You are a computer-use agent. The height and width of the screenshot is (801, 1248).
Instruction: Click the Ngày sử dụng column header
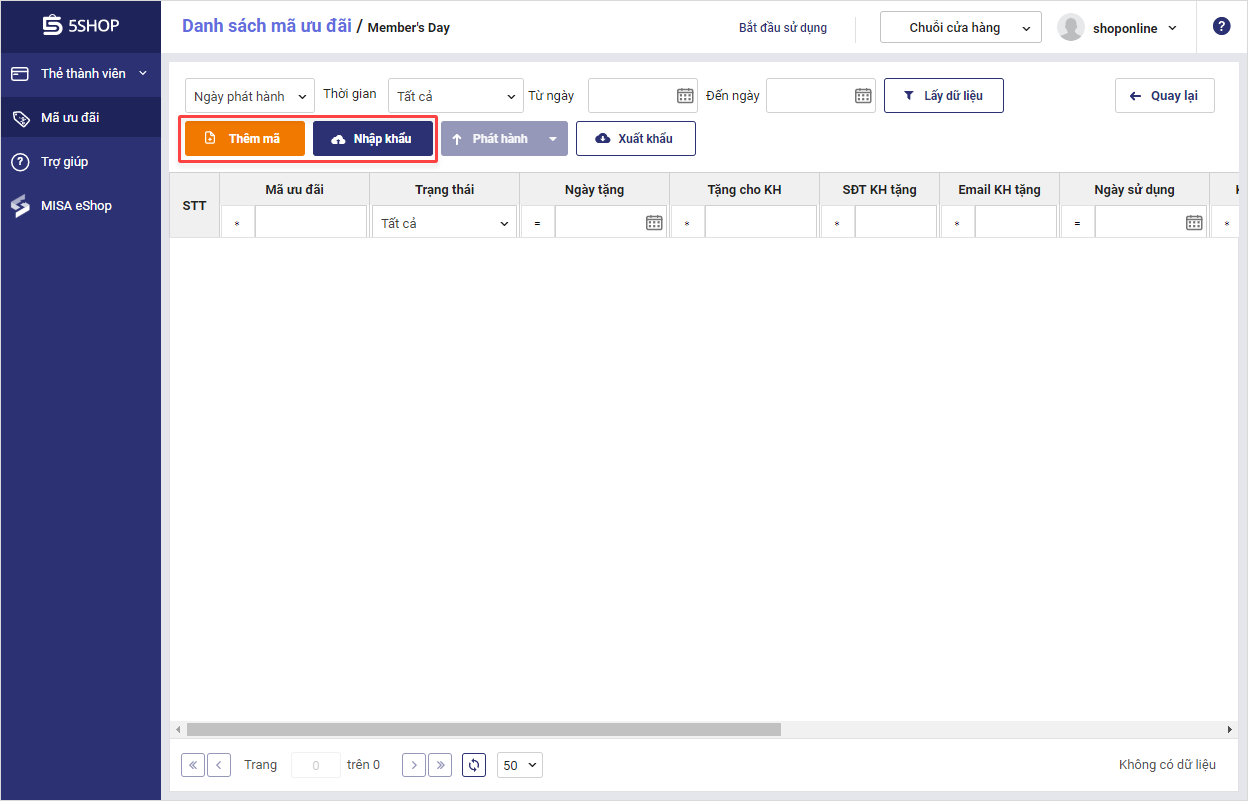click(x=1135, y=189)
